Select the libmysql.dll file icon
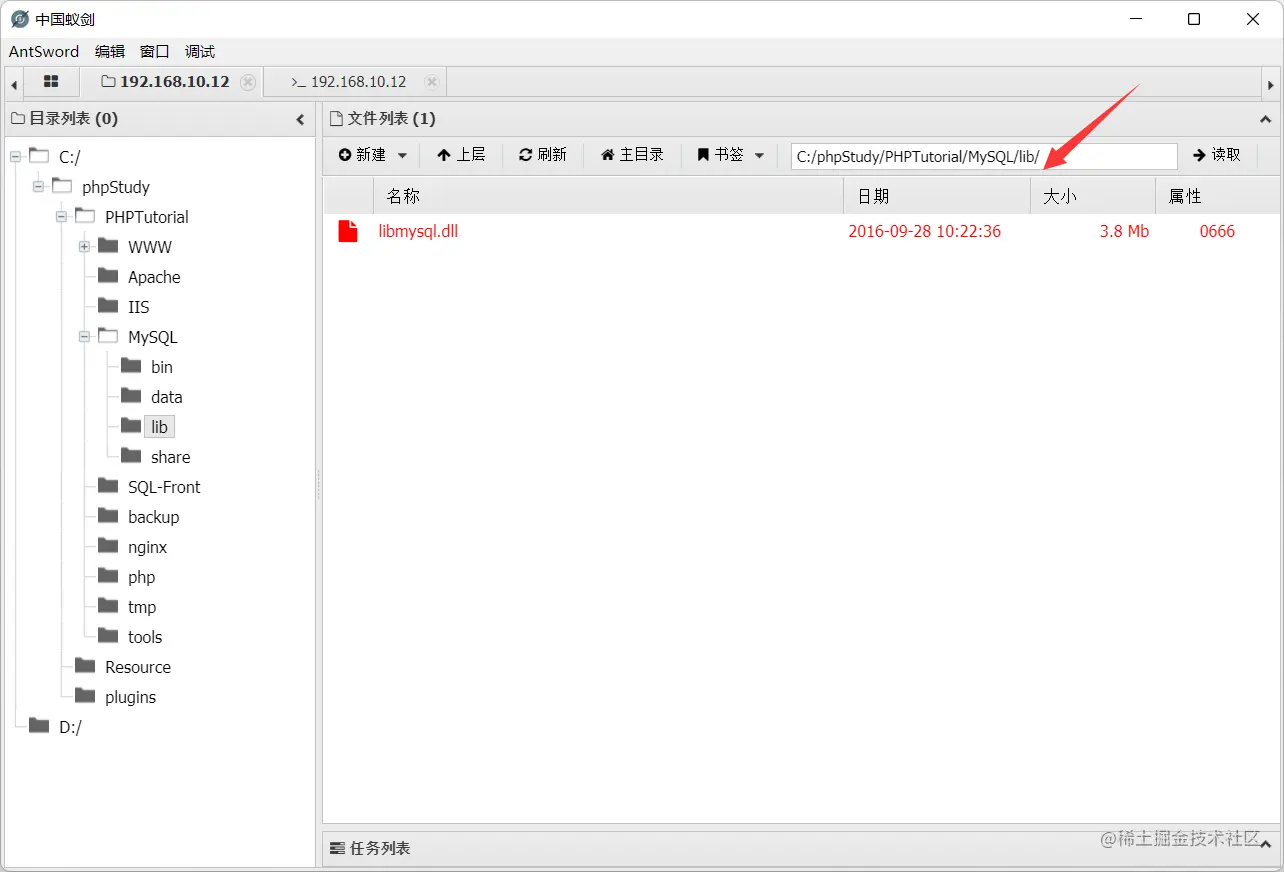Image resolution: width=1284 pixels, height=872 pixels. pos(348,231)
